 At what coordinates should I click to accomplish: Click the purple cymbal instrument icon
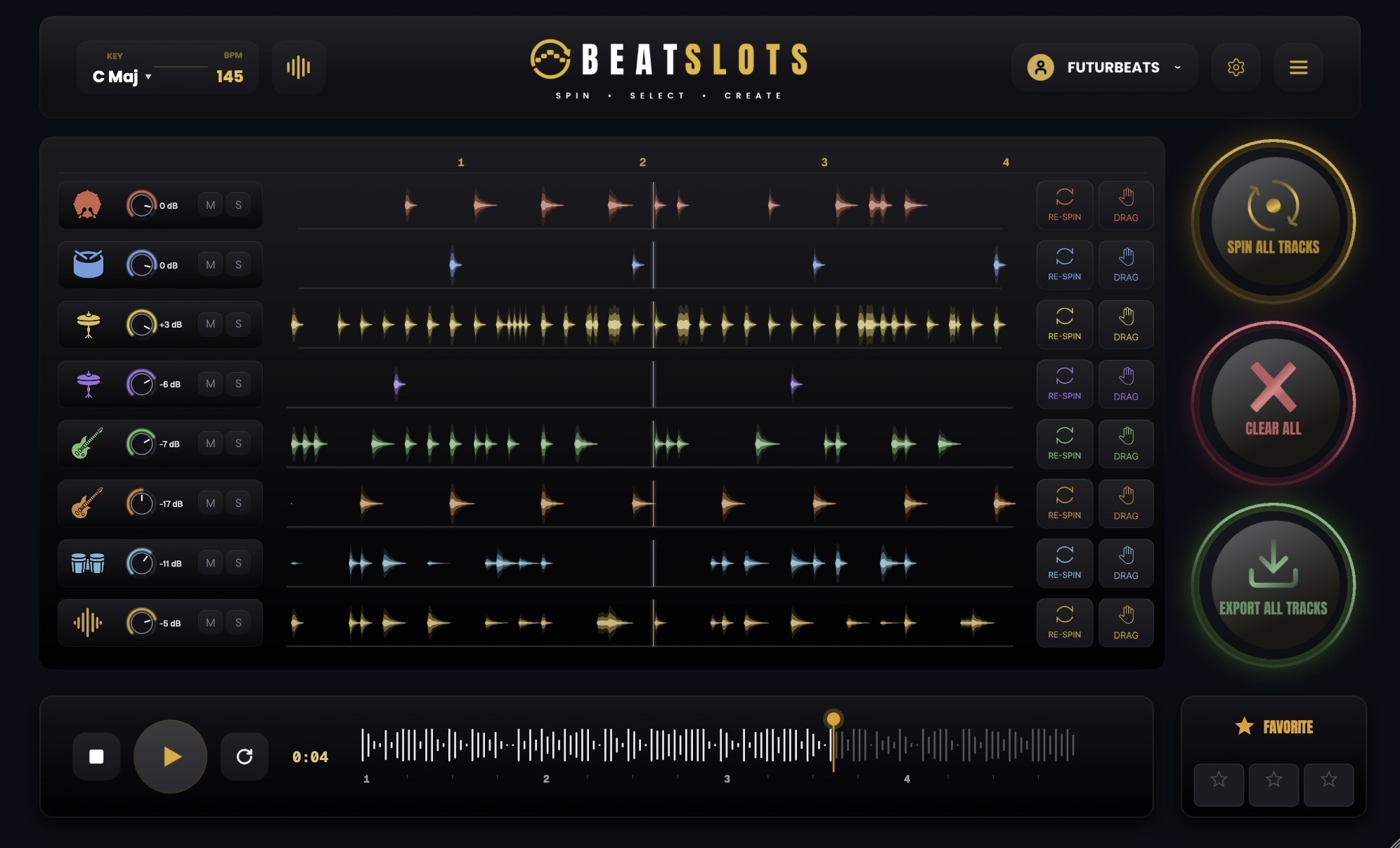[88, 384]
